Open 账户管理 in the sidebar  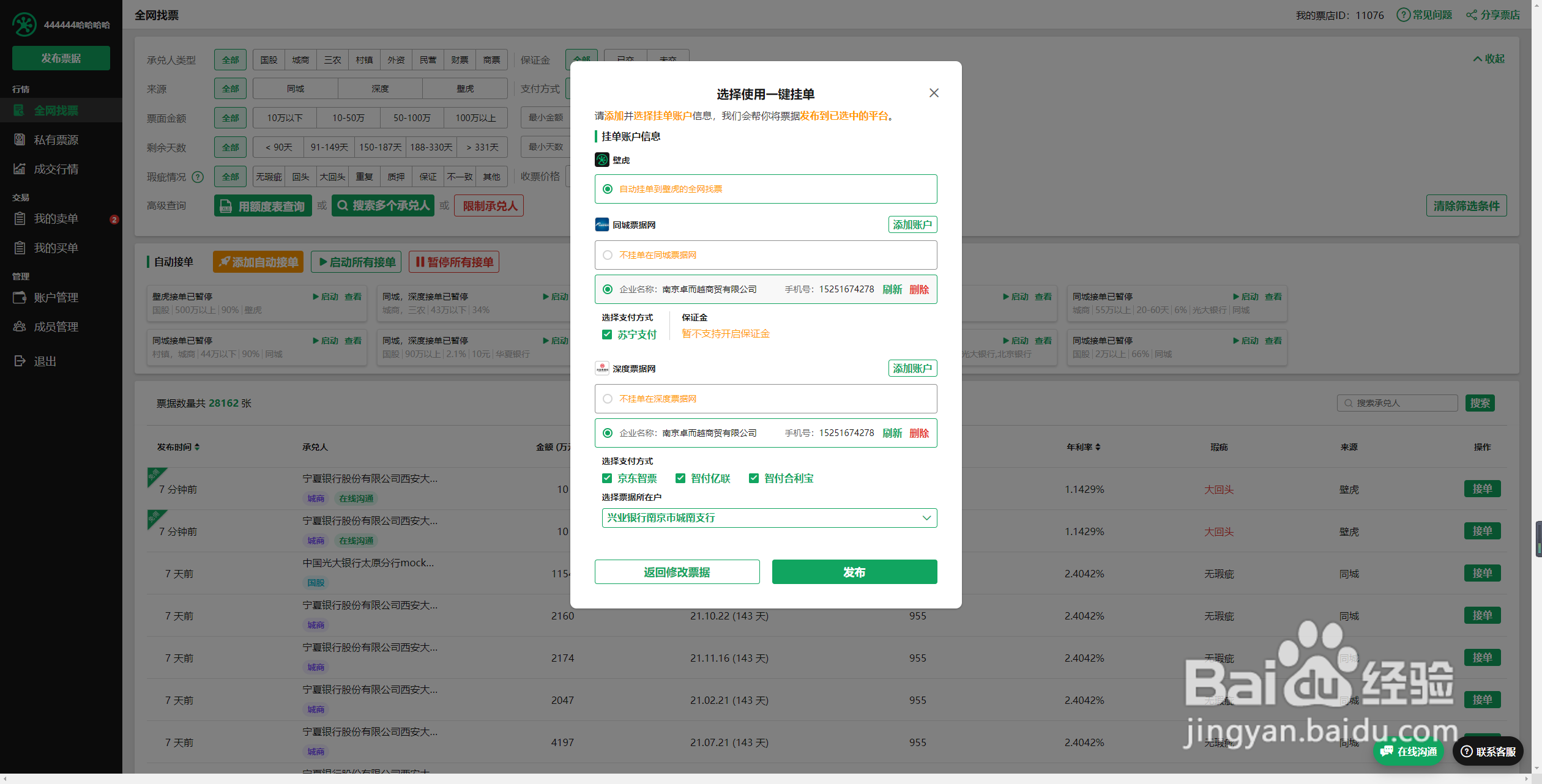click(56, 297)
